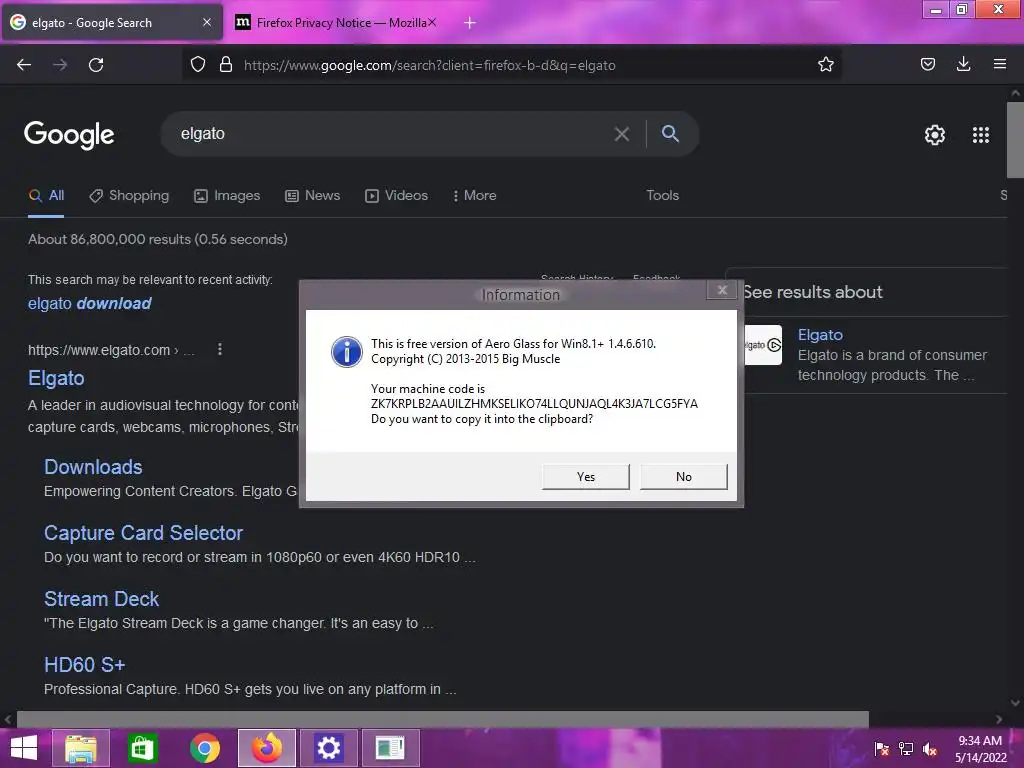Click the Firefox forward arrow
Viewport: 1024px width, 768px height.
tap(60, 65)
